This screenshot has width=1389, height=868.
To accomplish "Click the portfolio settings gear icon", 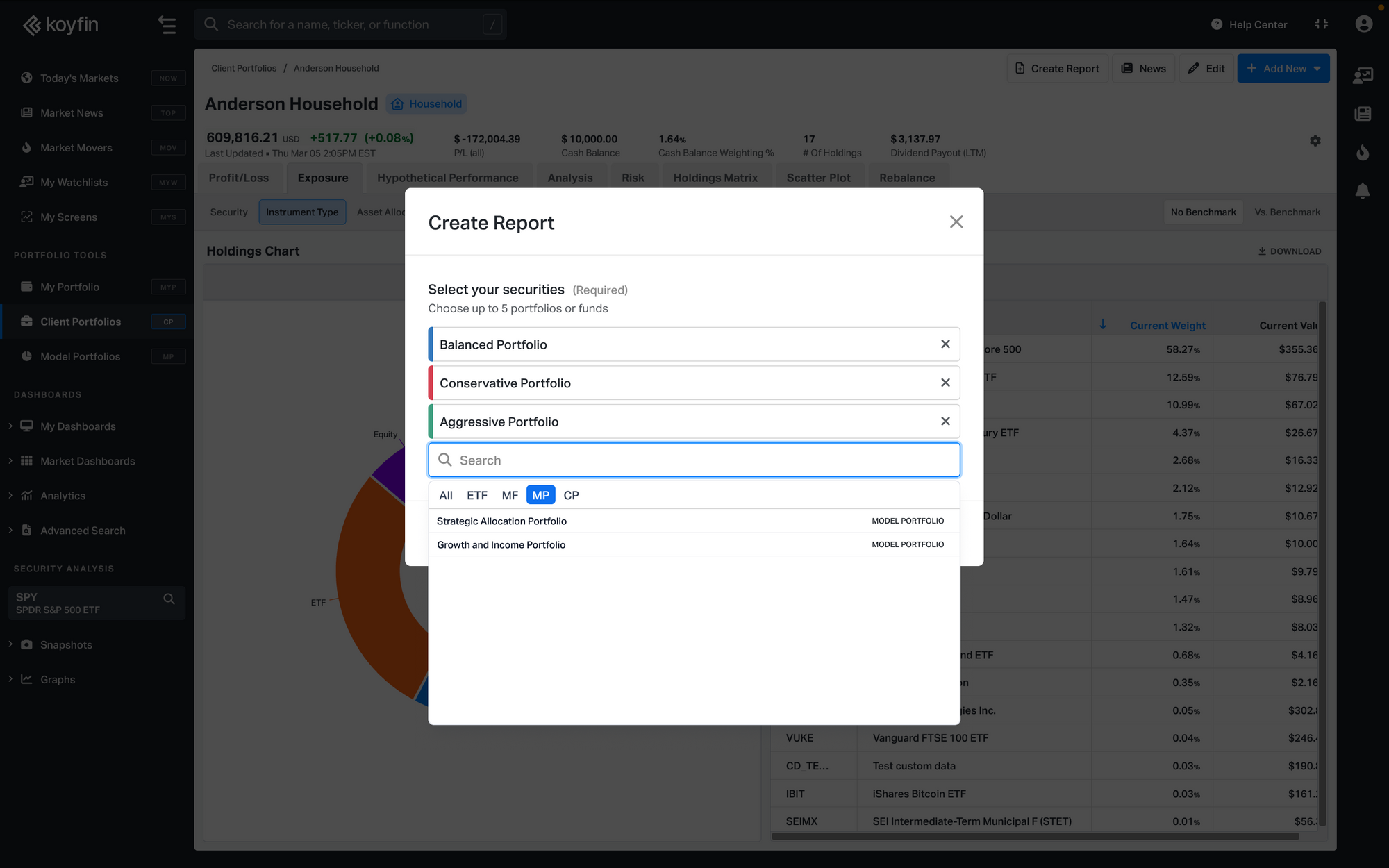I will click(x=1315, y=141).
